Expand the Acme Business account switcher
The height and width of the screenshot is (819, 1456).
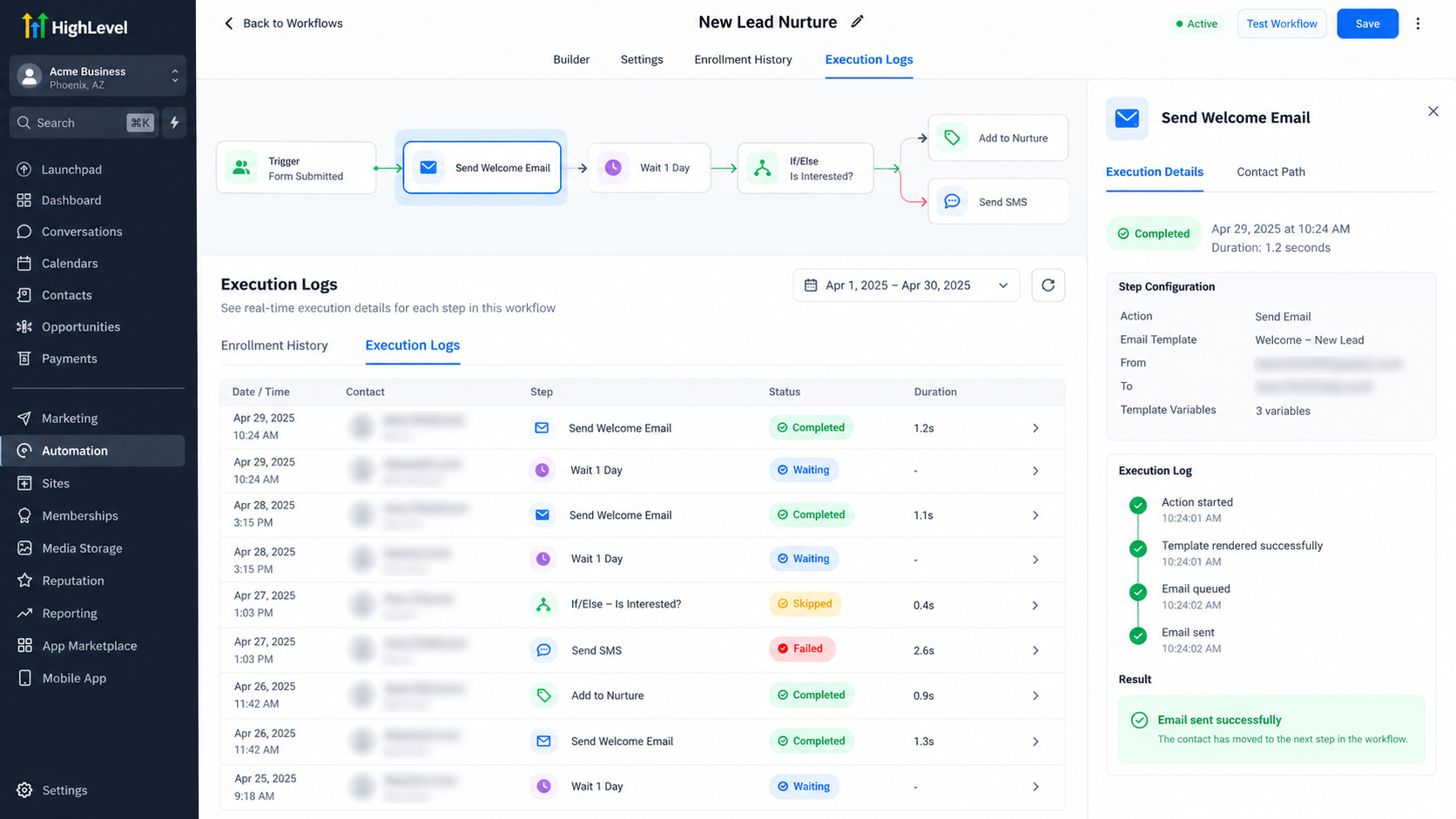(x=98, y=77)
